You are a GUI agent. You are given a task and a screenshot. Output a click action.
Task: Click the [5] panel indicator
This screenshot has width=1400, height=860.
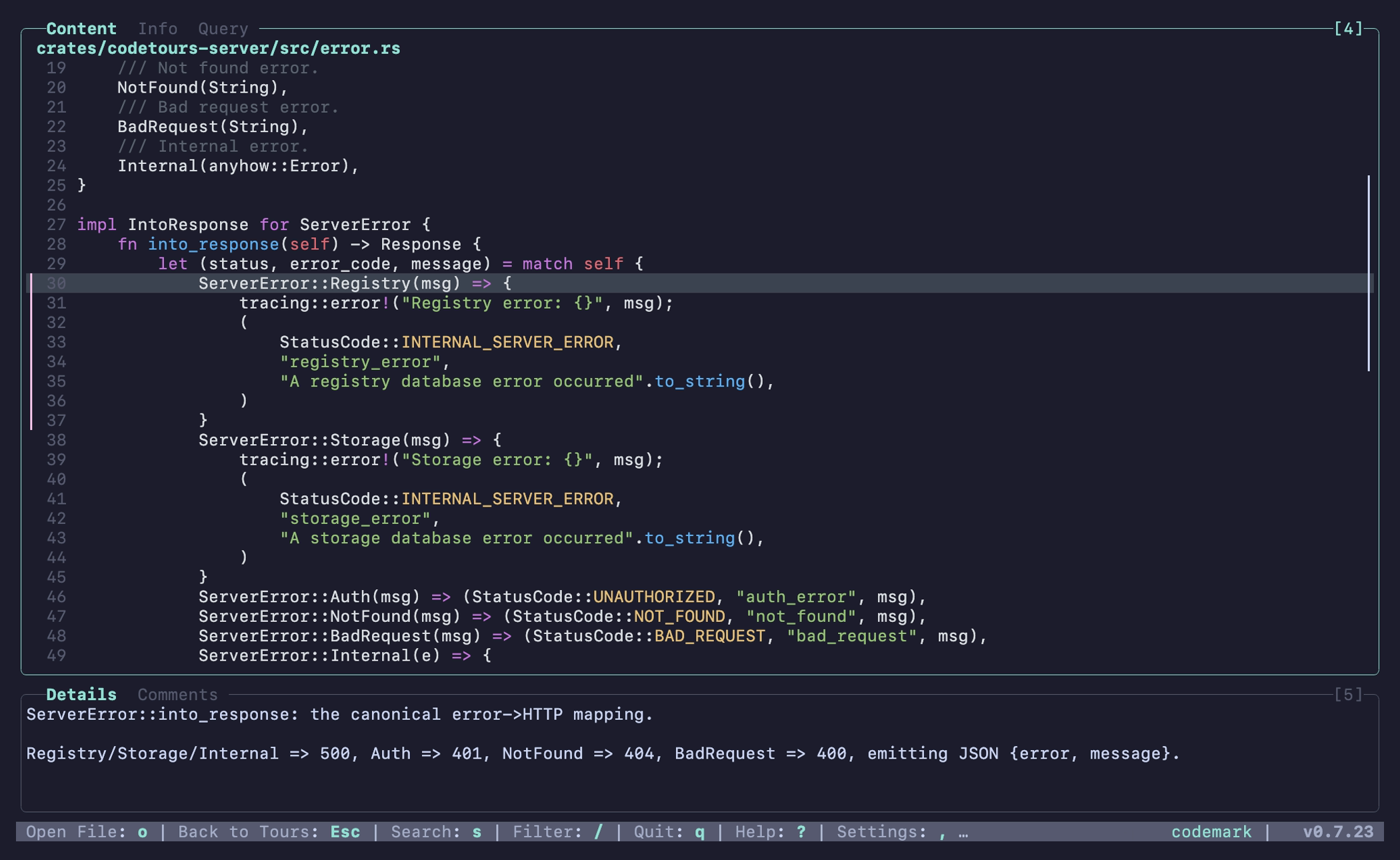1348,695
